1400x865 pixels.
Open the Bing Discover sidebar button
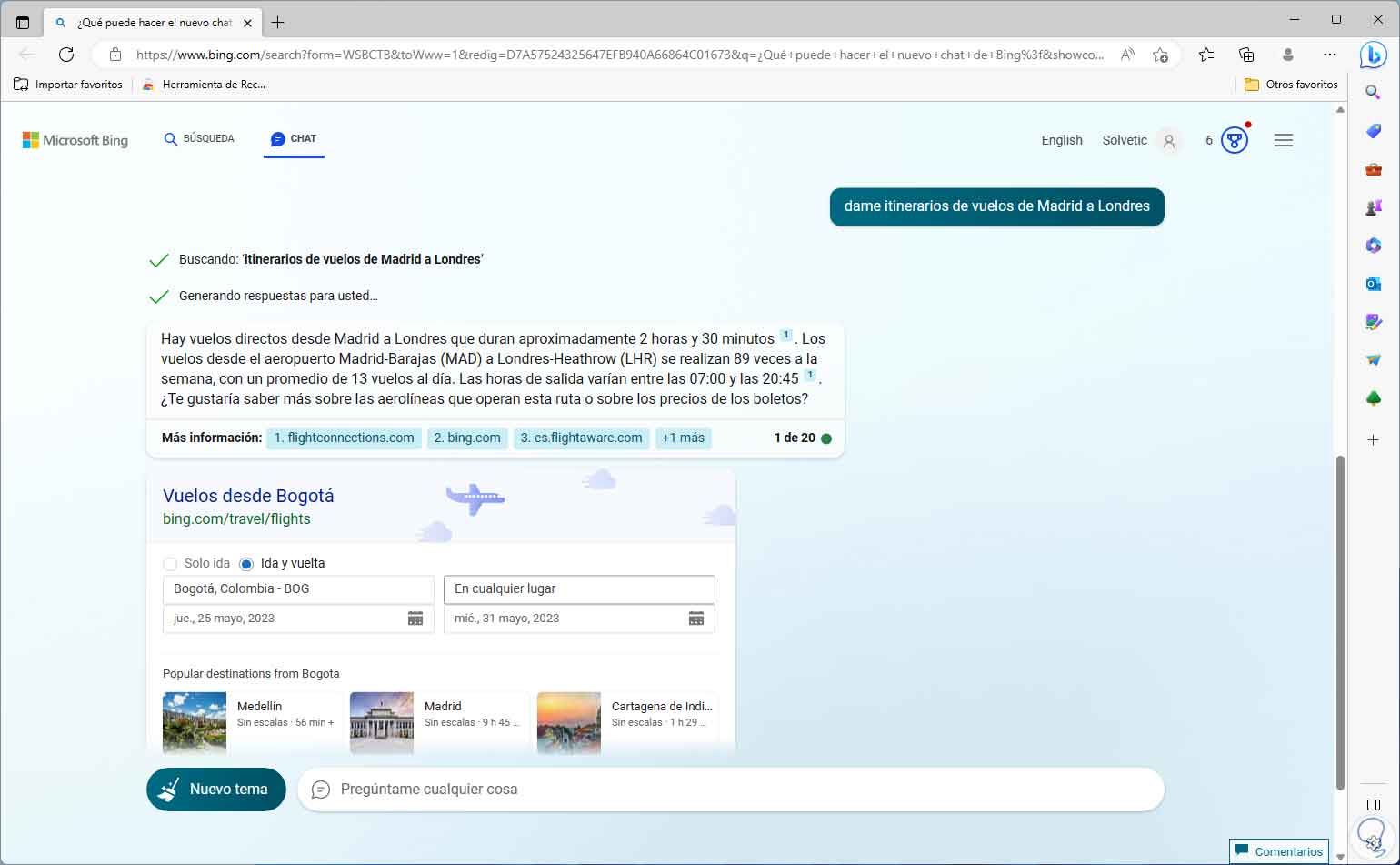point(1373,55)
